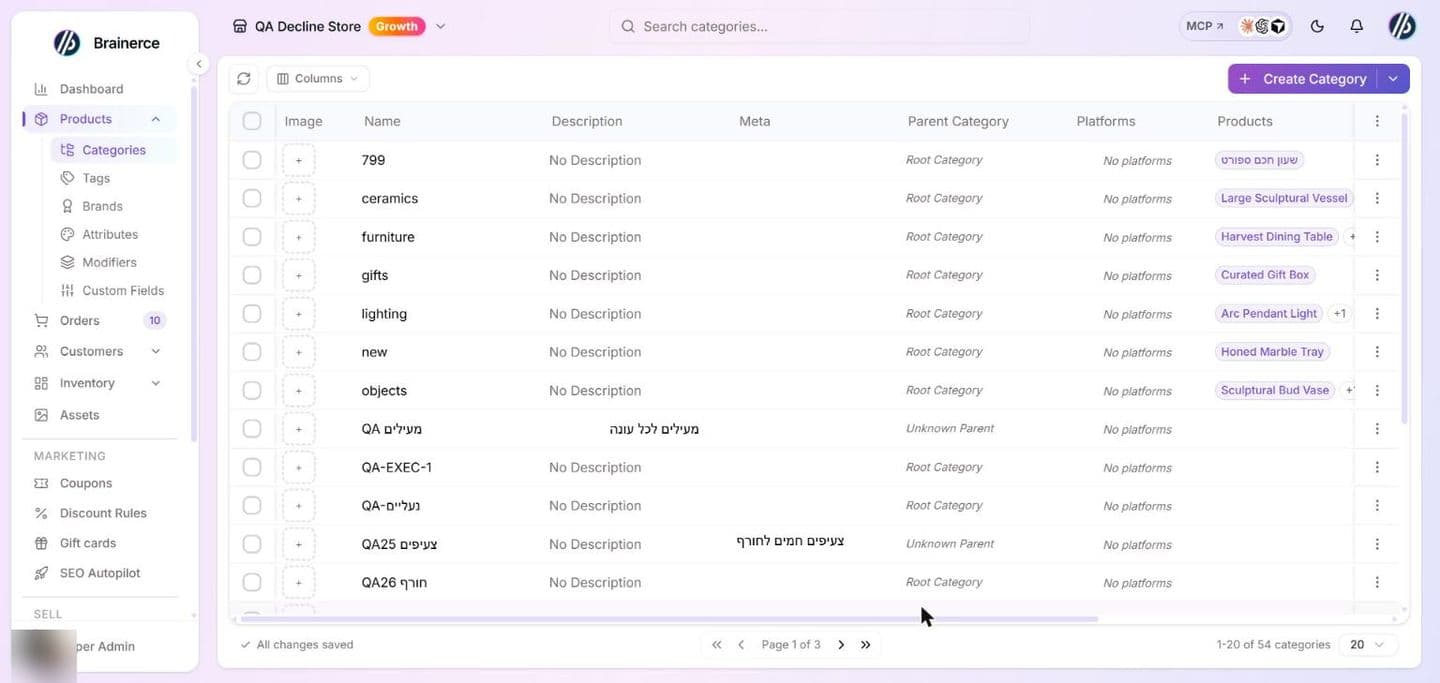Open notifications bell icon

click(1356, 27)
